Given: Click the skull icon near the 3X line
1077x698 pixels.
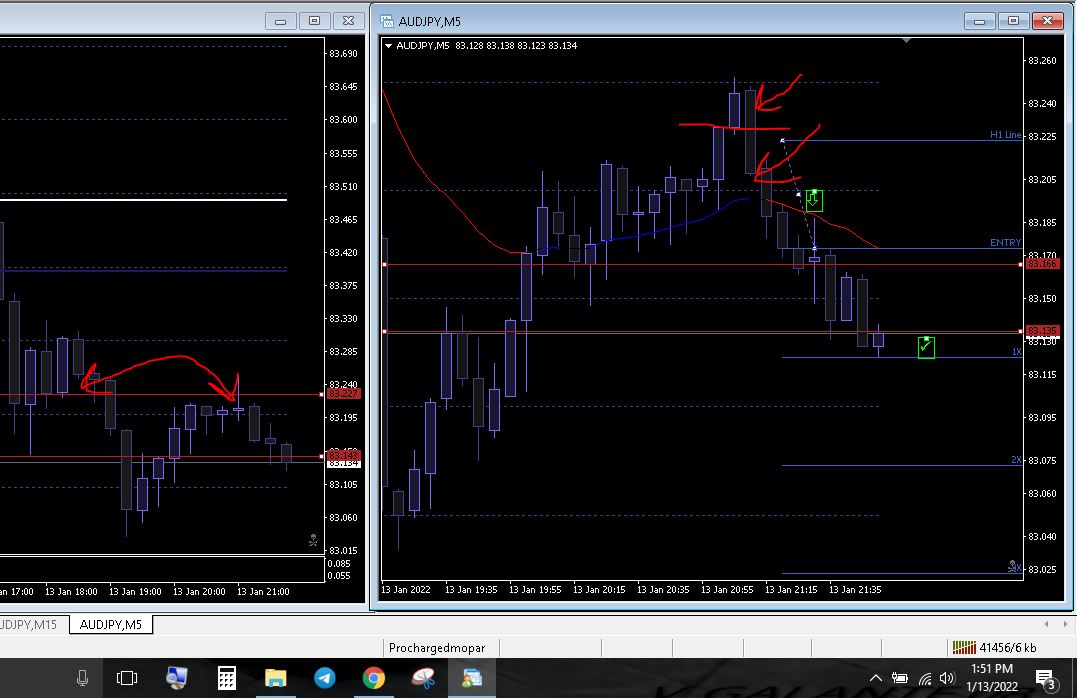Looking at the screenshot, I should point(1012,566).
